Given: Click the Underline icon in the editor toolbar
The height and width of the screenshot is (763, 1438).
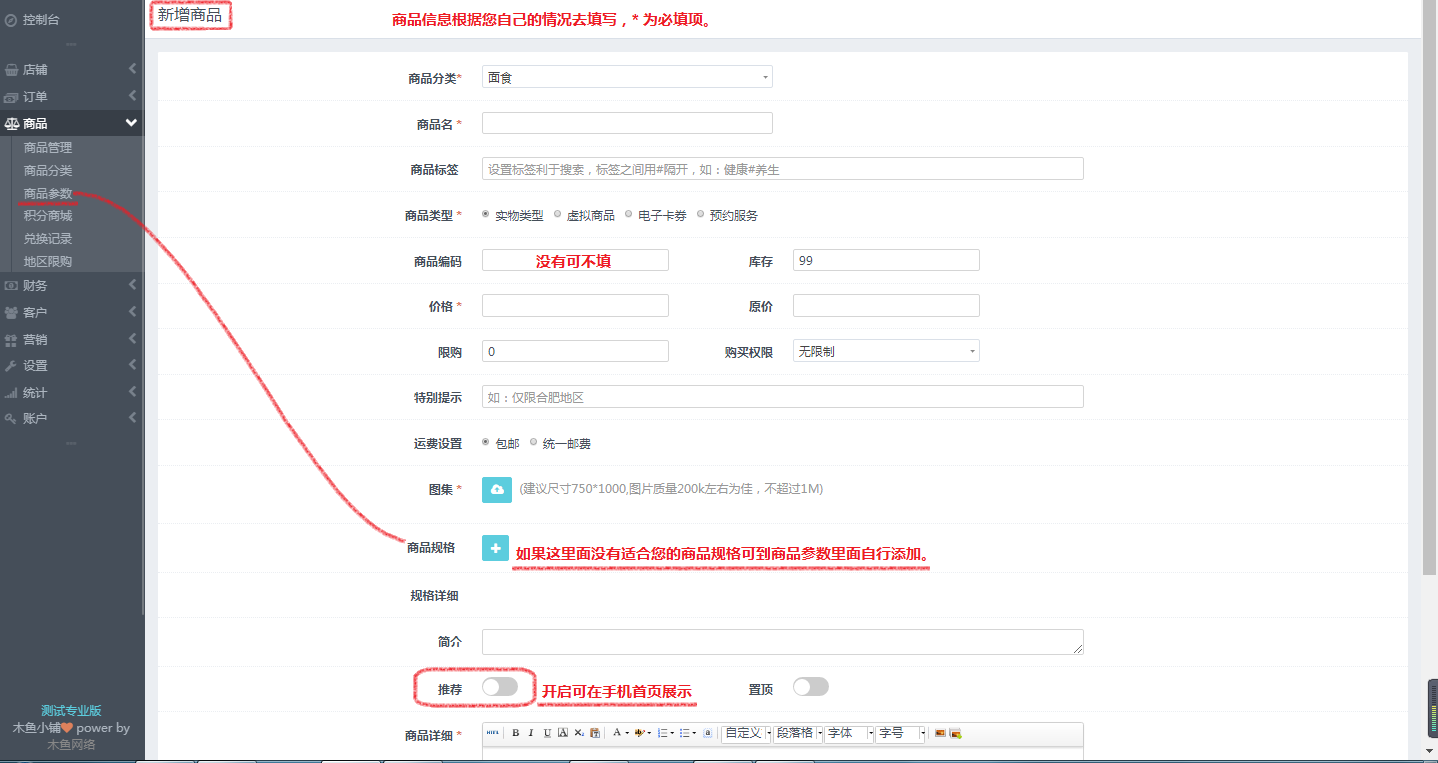Looking at the screenshot, I should click(547, 733).
